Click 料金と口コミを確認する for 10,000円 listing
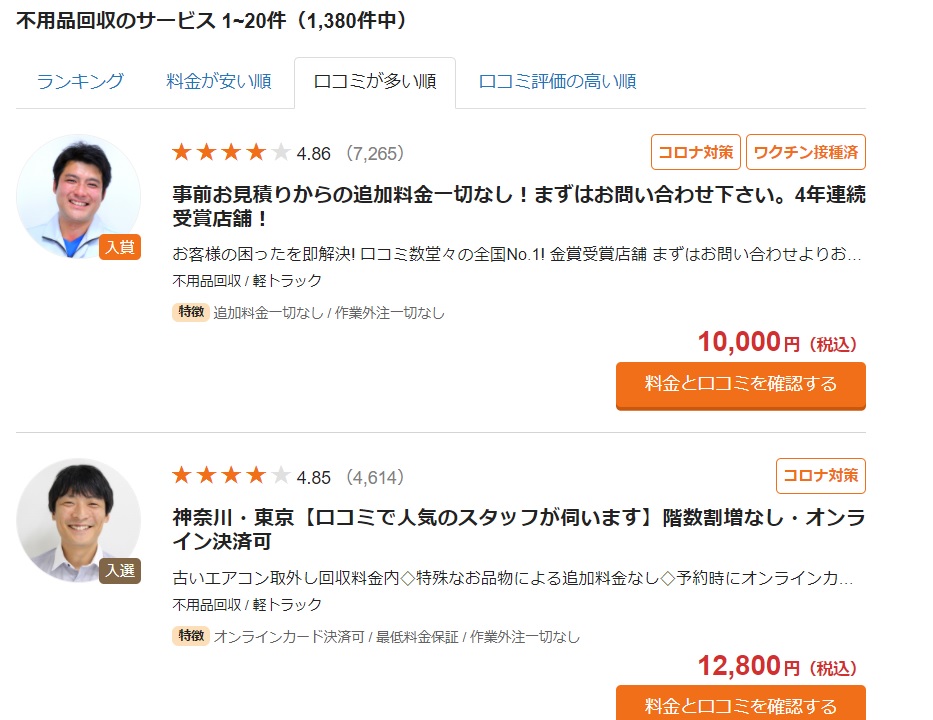 click(741, 386)
